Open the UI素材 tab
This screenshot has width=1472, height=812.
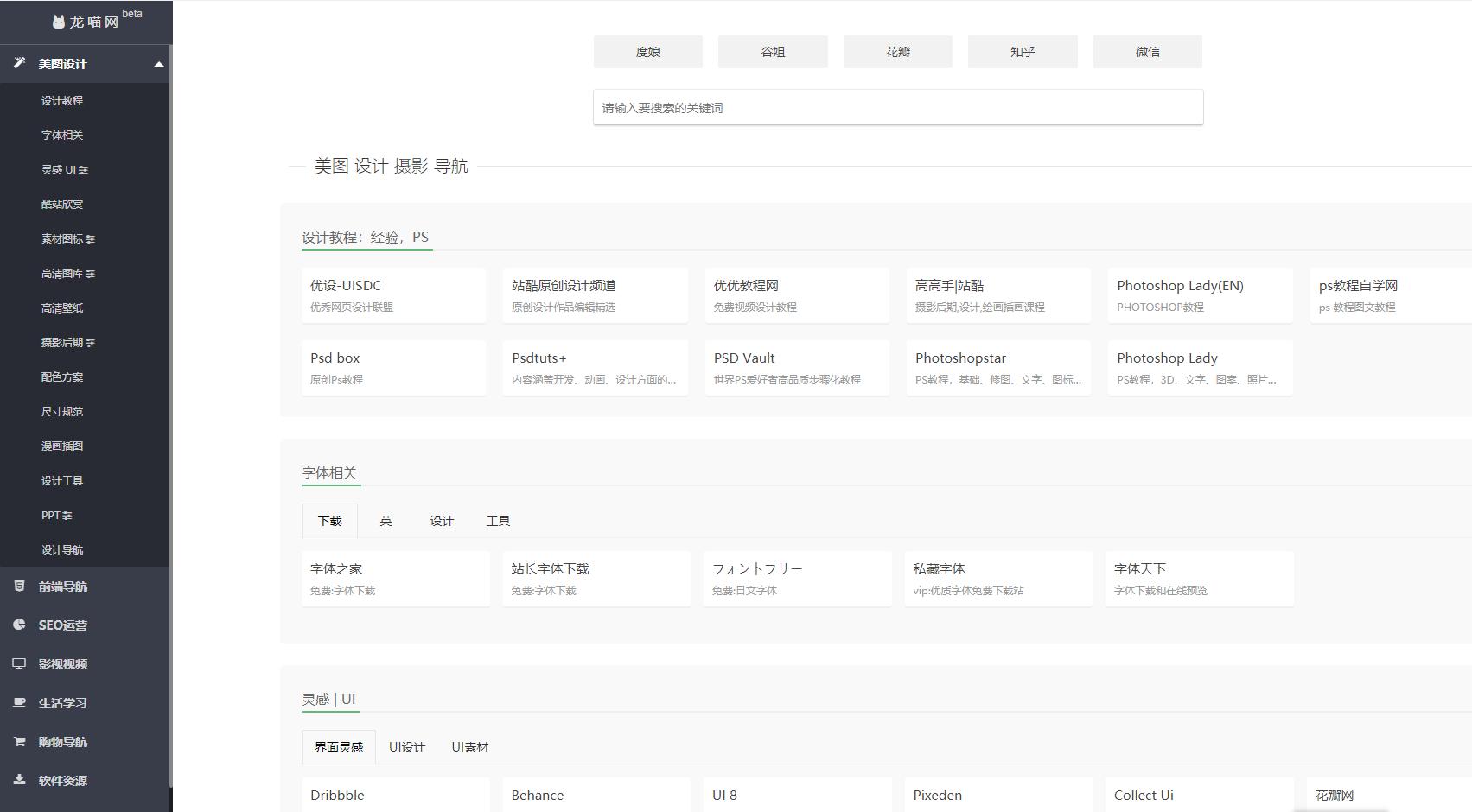pos(469,746)
